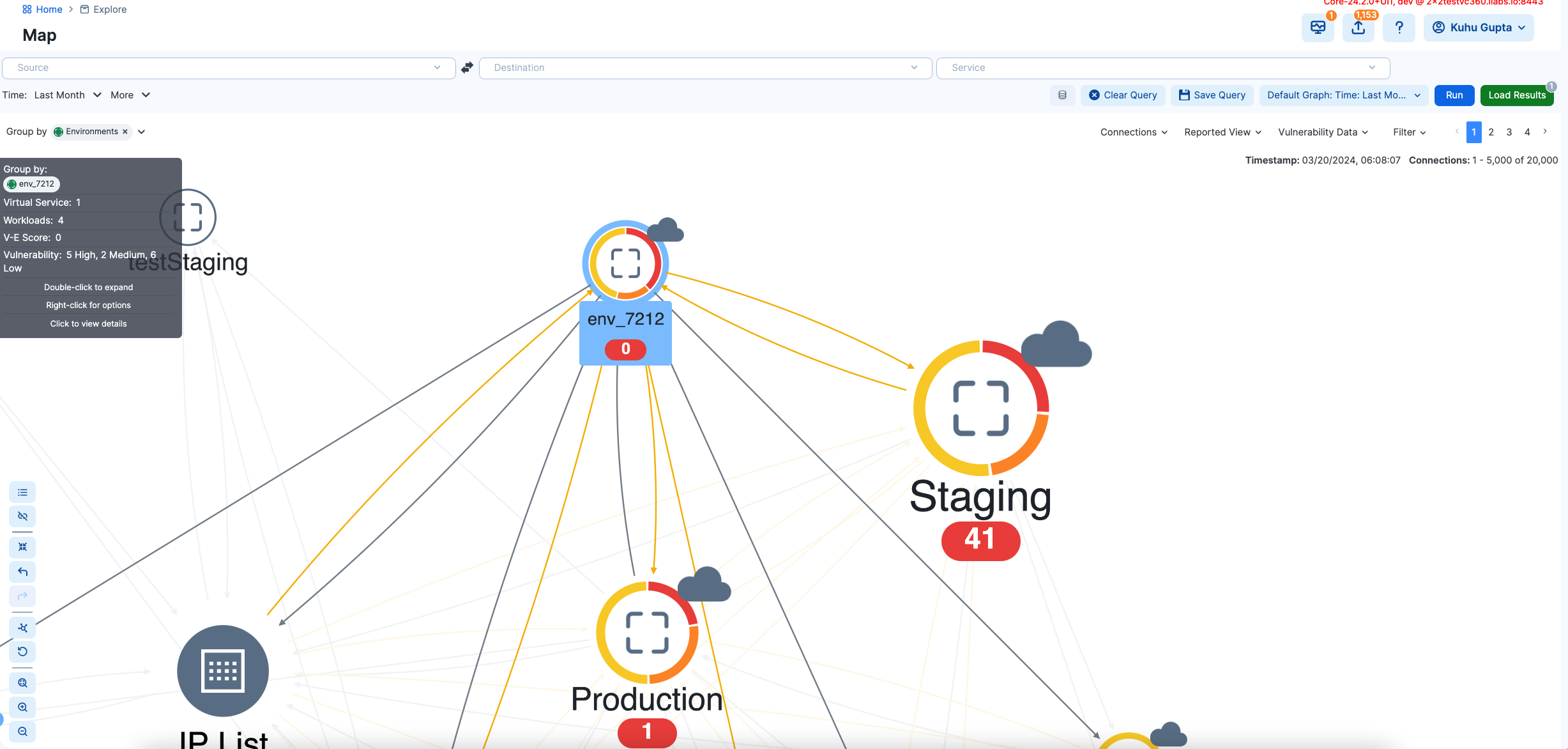Select the IP List node
1568x749 pixels.
pos(223,671)
